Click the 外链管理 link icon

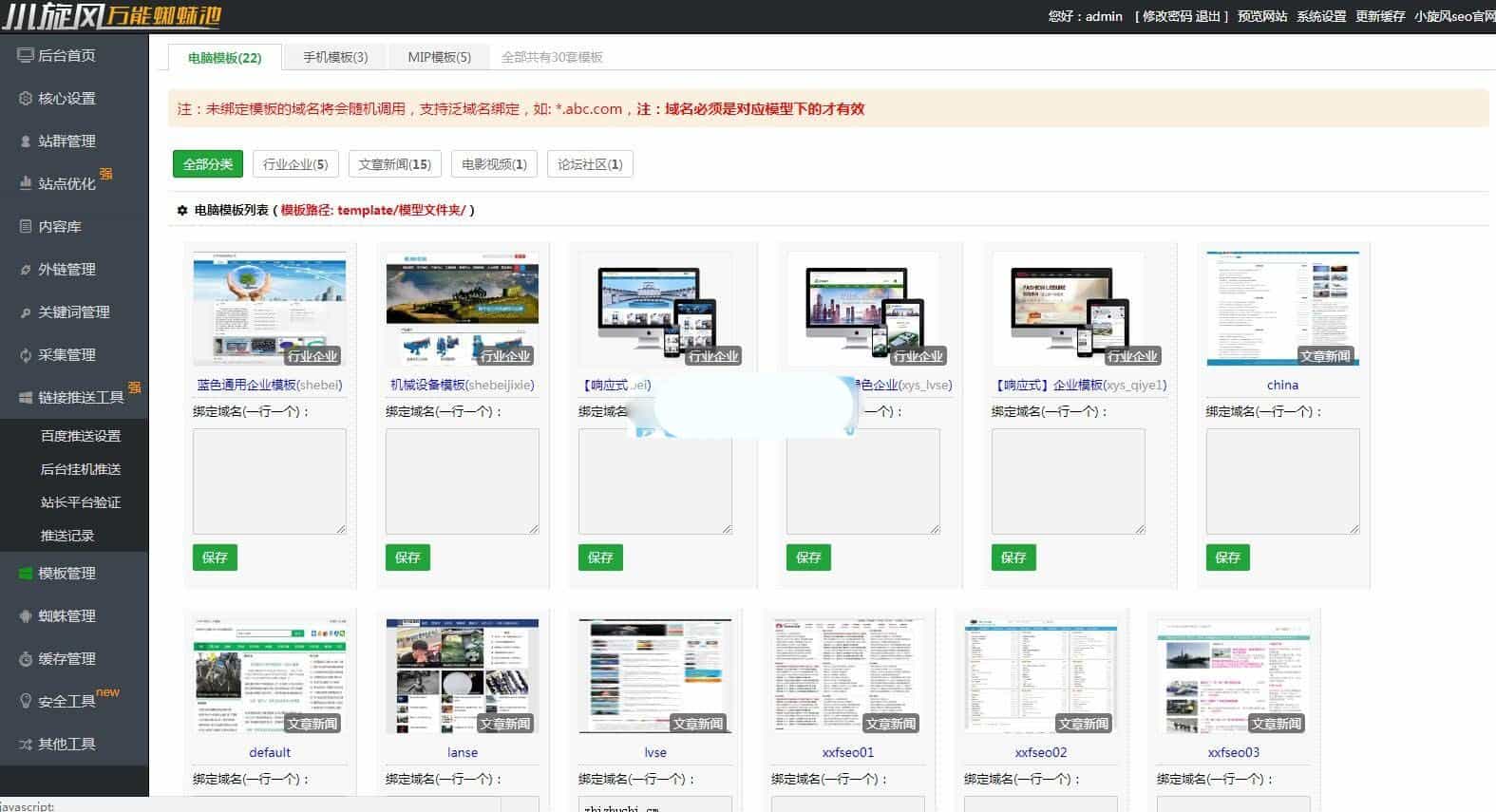point(26,270)
